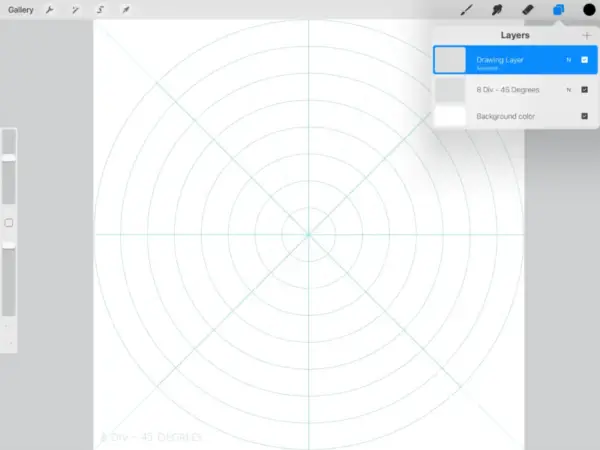Open blend mode N of Drawing Layer

[x=569, y=60]
